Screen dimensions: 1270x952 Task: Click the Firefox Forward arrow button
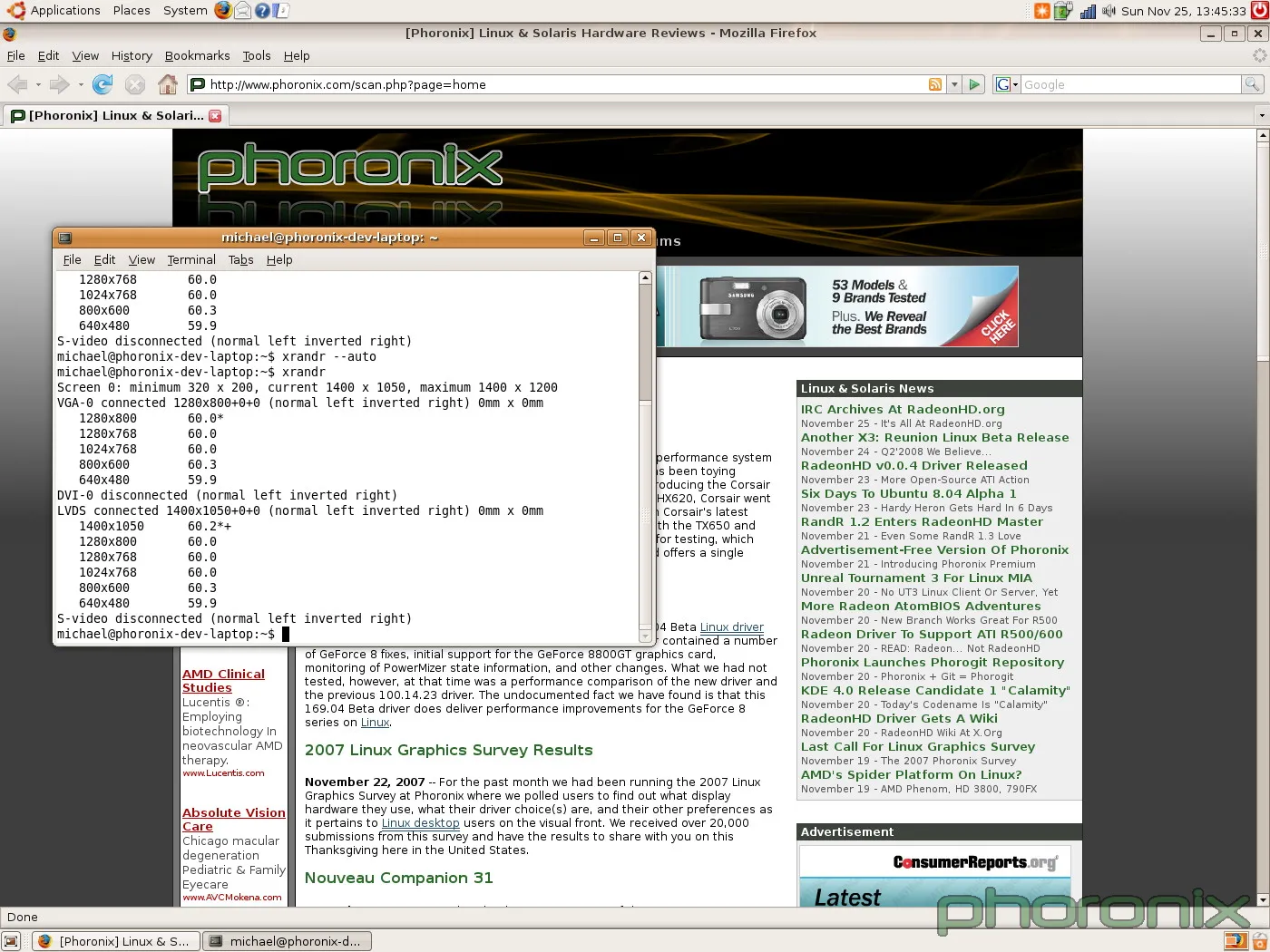pyautogui.click(x=59, y=84)
